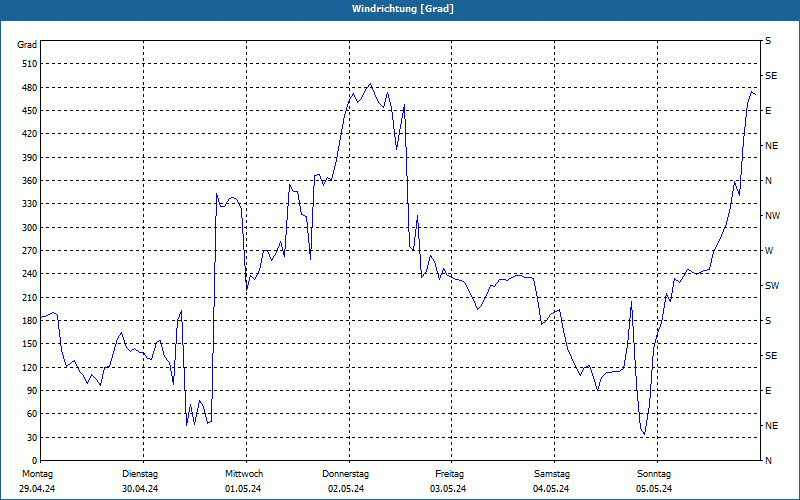Click the 390 y-axis label
The image size is (800, 500).
30,157
